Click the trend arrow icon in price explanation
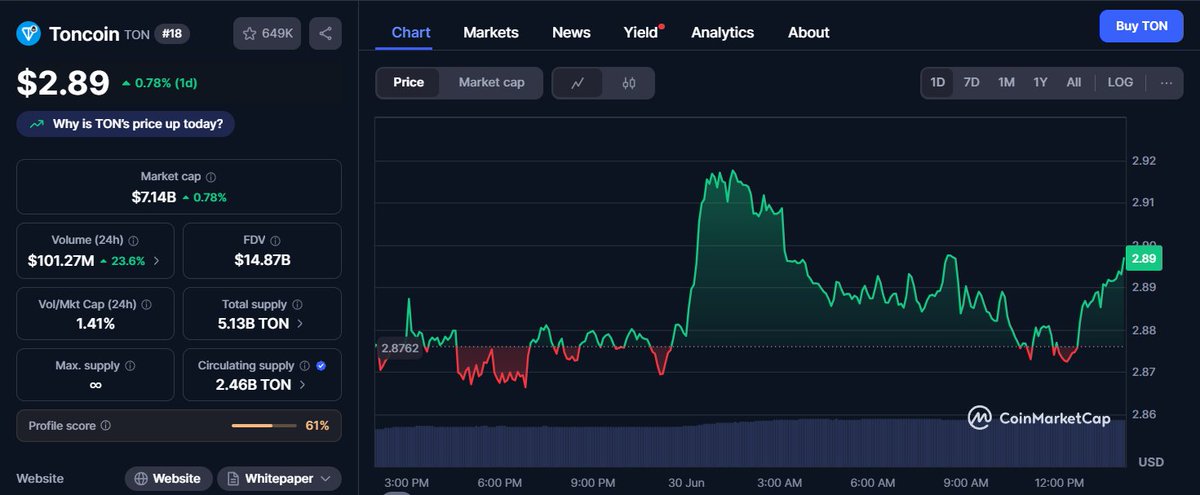Image resolution: width=1200 pixels, height=495 pixels. [37, 124]
